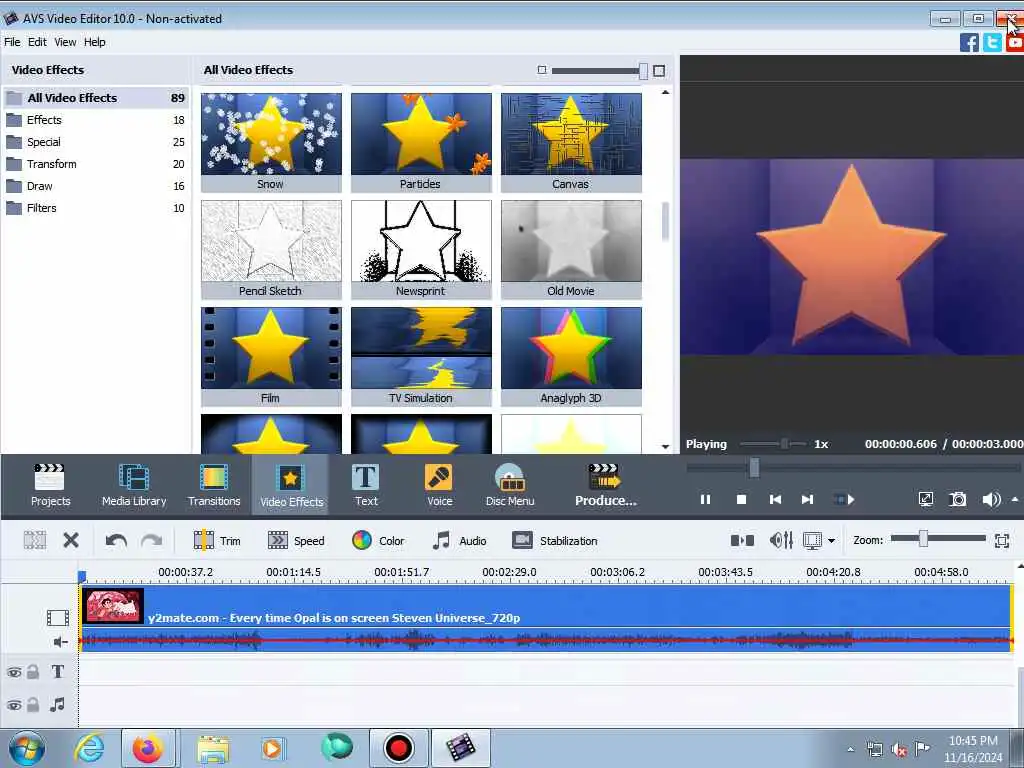Adjust the thumbnail size slider
The width and height of the screenshot is (1024, 768).
[643, 71]
